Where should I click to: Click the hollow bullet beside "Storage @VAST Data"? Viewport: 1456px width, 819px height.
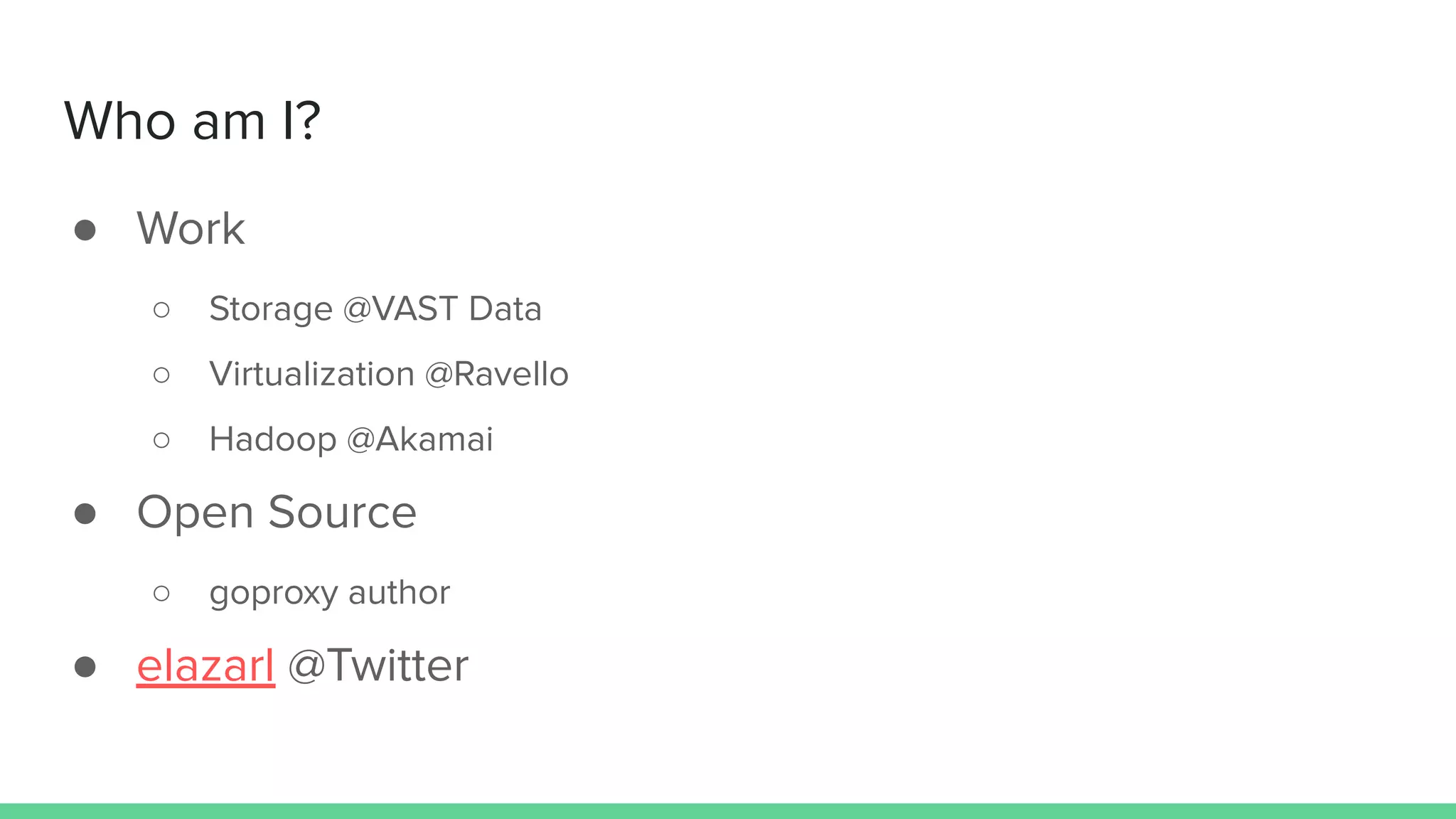pos(161,310)
